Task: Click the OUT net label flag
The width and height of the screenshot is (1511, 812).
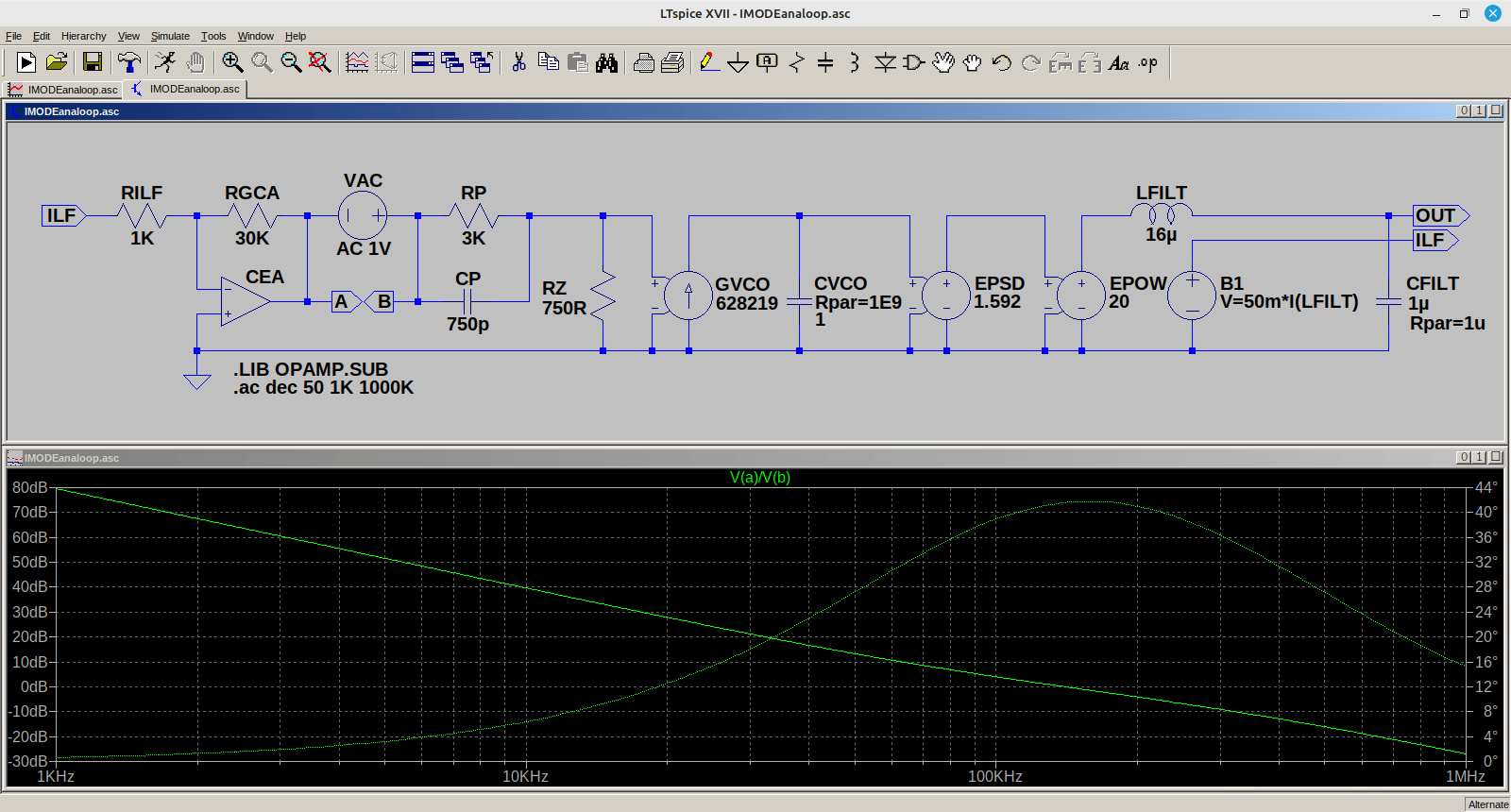Action: click(x=1441, y=215)
